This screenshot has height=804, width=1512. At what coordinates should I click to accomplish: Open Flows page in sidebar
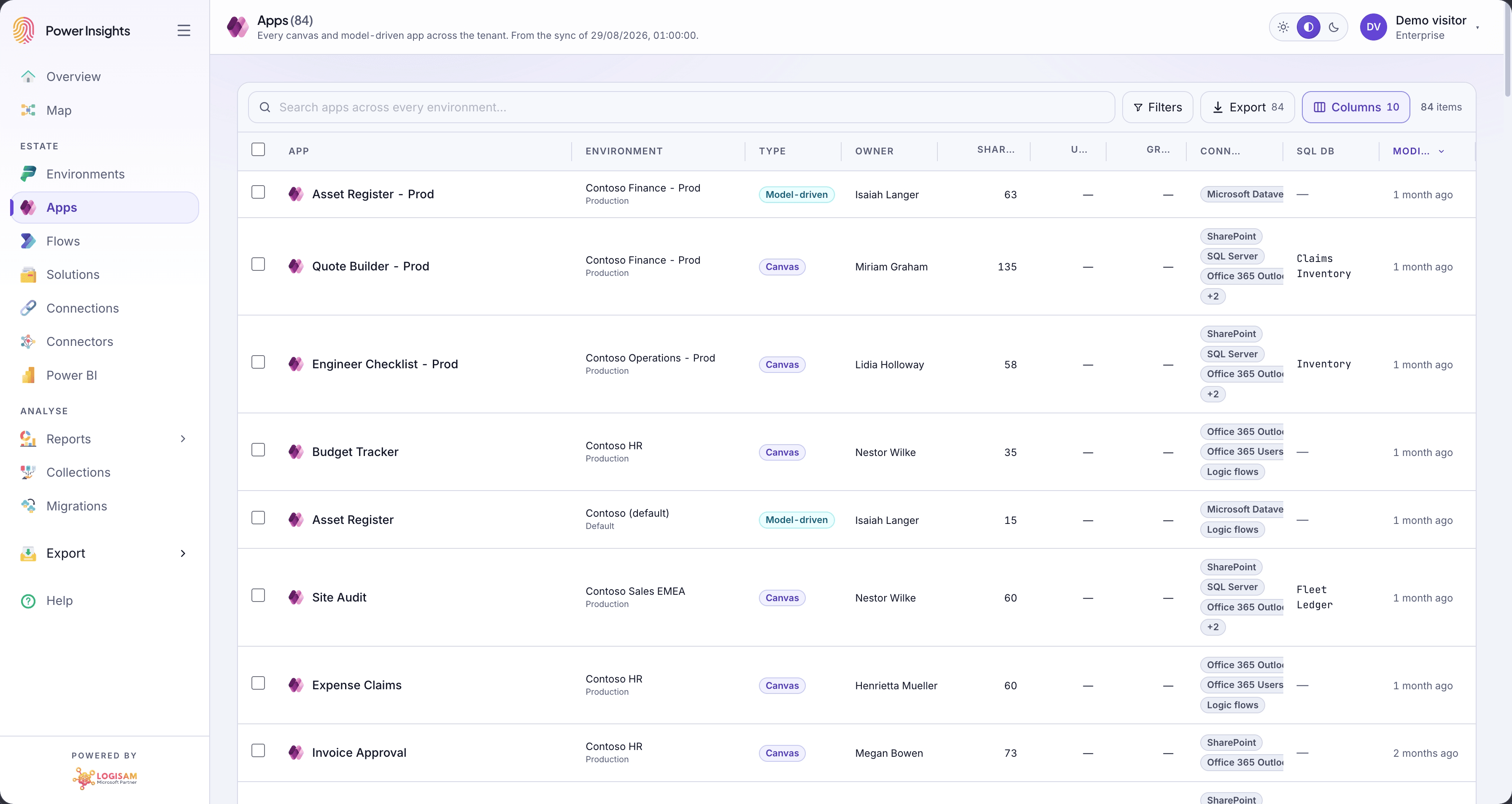click(x=105, y=241)
